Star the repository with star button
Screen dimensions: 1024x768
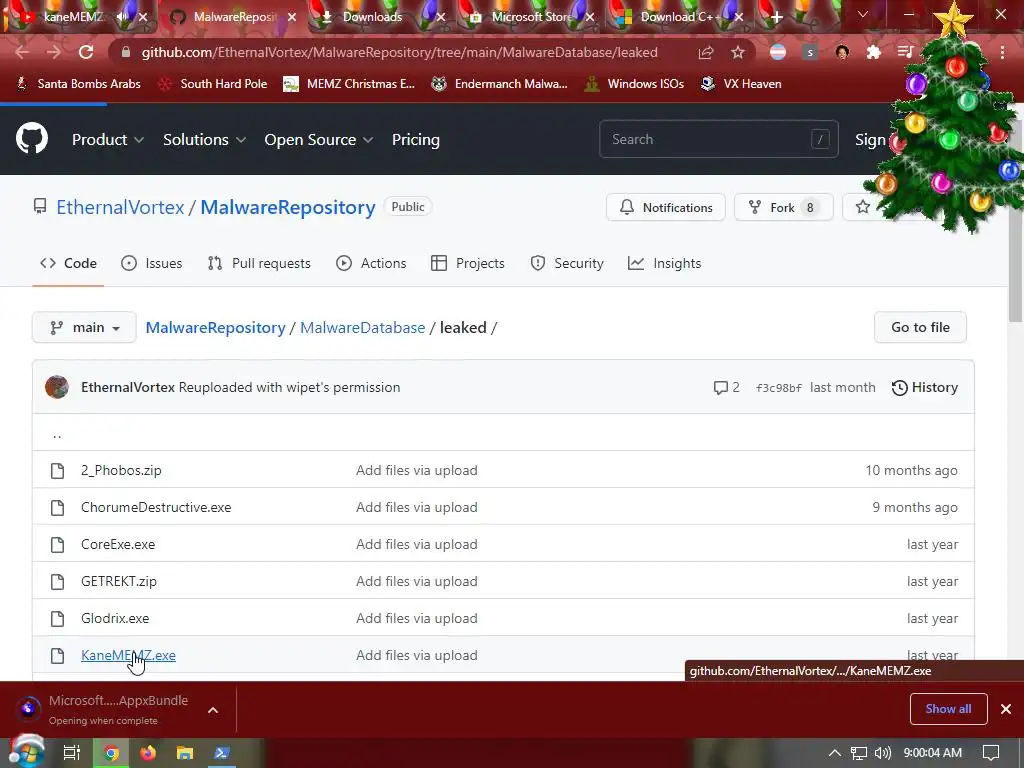(863, 207)
